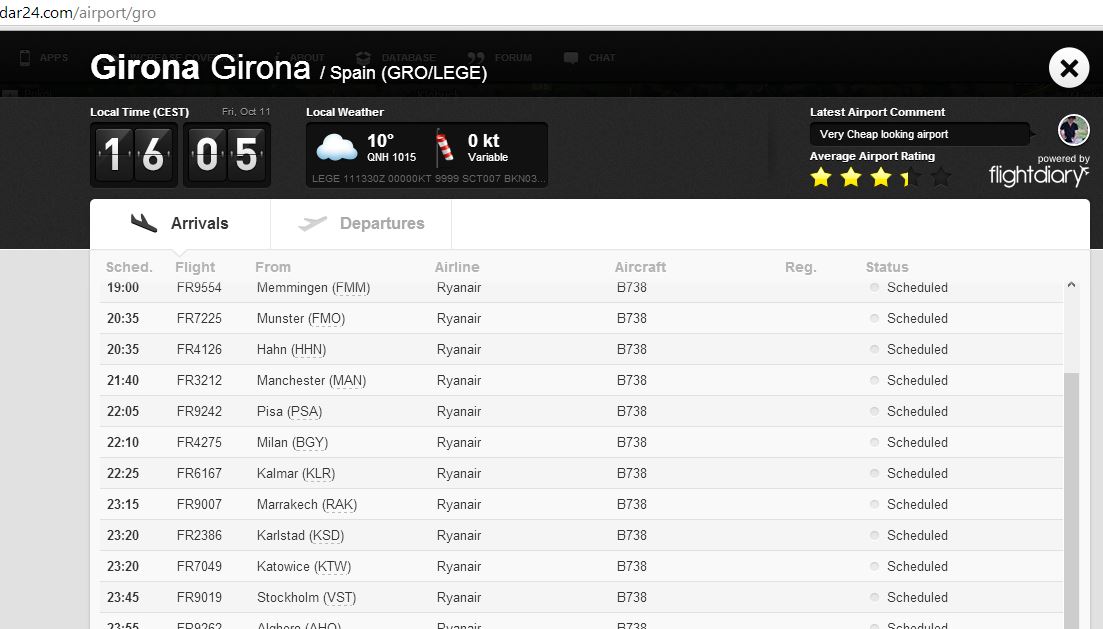Click the About menu item
Screen dimensions: 1103x629
(300, 58)
